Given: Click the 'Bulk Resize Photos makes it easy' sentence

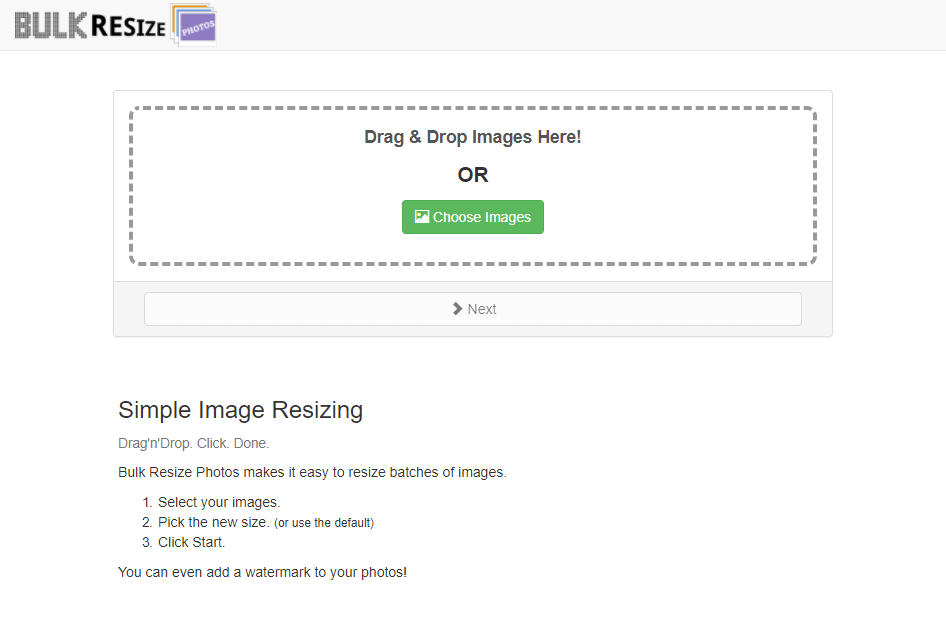Looking at the screenshot, I should point(312,472).
